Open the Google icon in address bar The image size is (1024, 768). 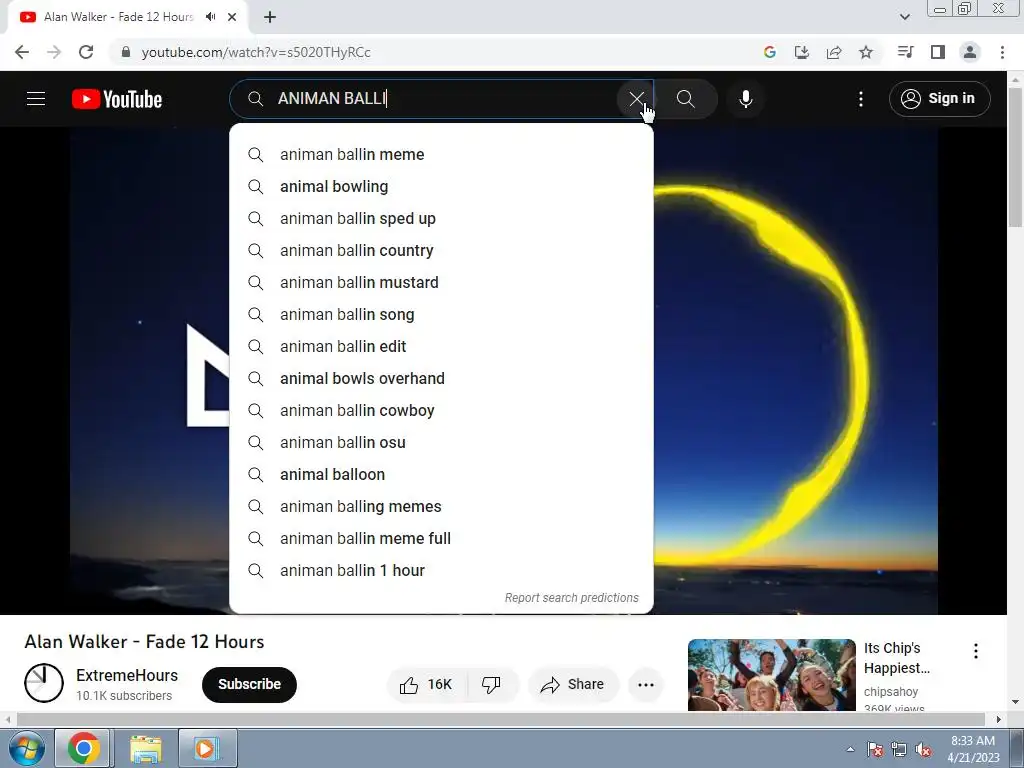click(x=770, y=52)
